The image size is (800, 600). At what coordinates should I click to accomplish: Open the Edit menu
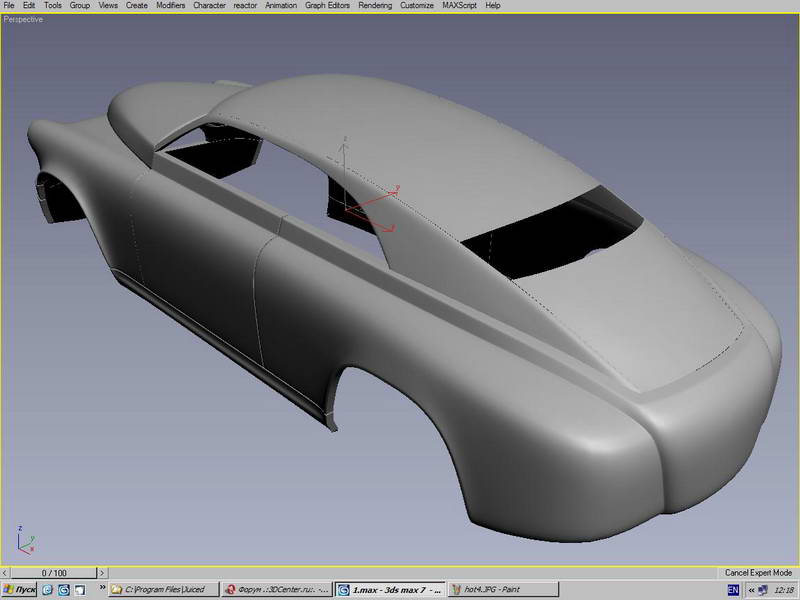(x=29, y=6)
